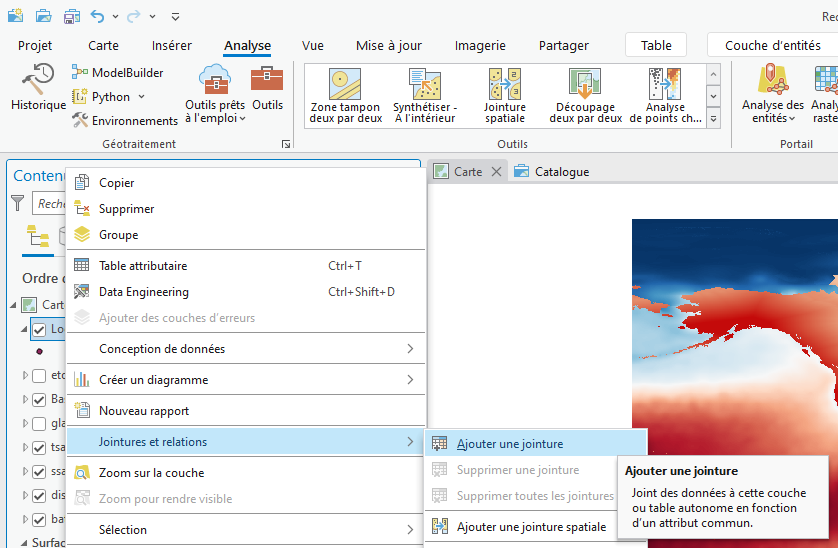Click the Save project icon

point(72,17)
